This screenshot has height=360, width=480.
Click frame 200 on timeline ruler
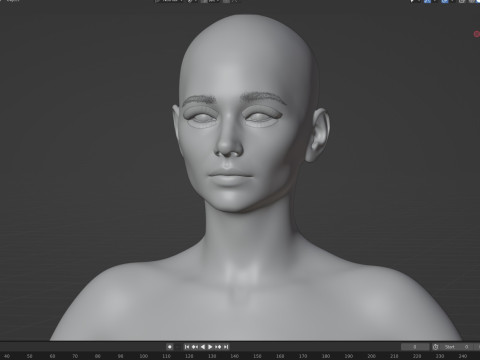pos(371,356)
